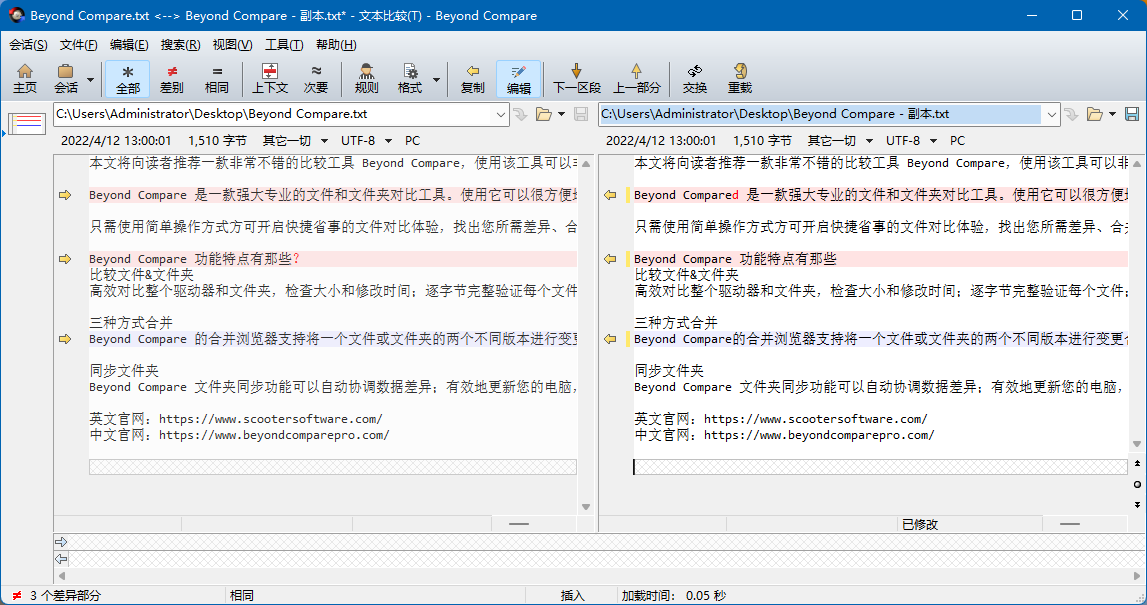Toggle the 次要 minor differences option
The height and width of the screenshot is (605, 1147).
(316, 78)
